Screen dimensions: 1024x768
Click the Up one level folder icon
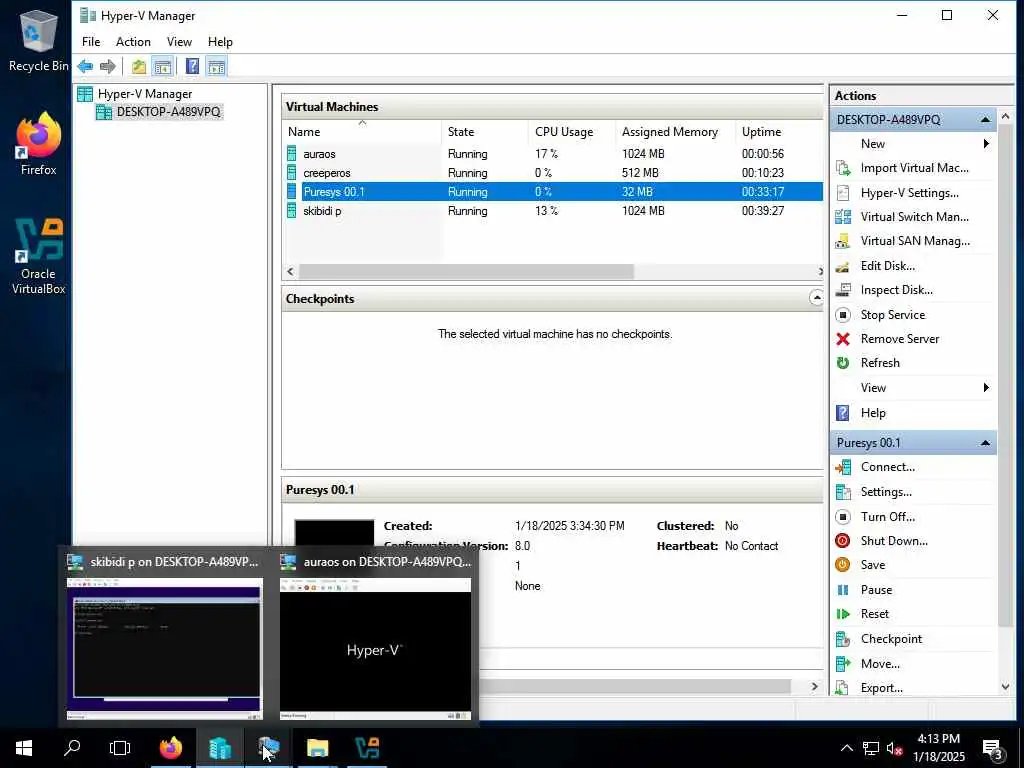coord(138,67)
